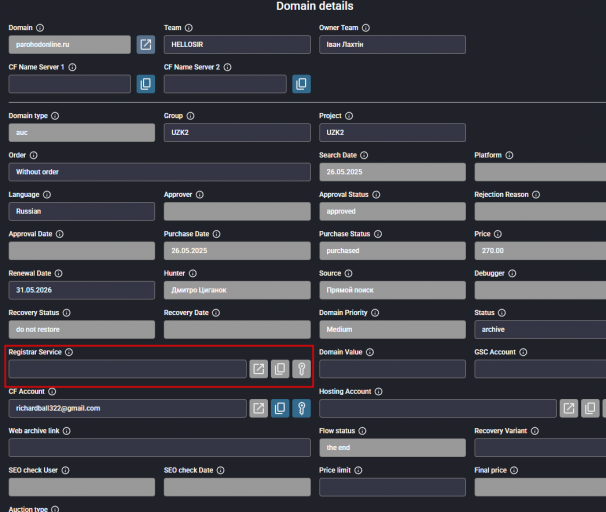The image size is (606, 512).
Task: Click the CF Name Server 2 field
Action: click(225, 84)
